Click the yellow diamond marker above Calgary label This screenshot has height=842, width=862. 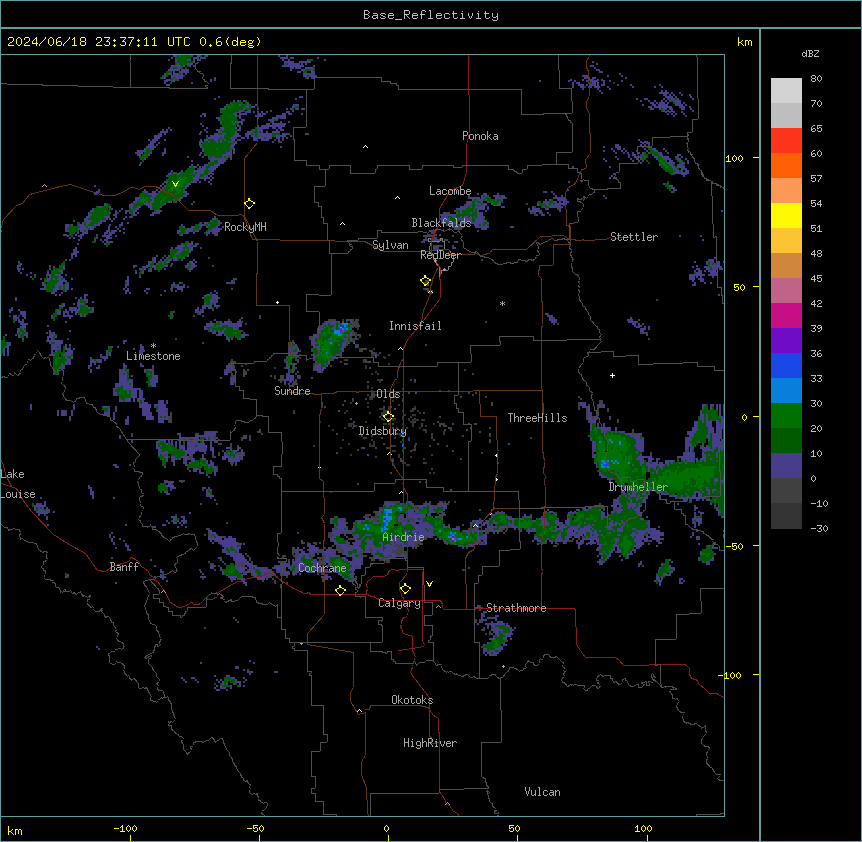(405, 589)
